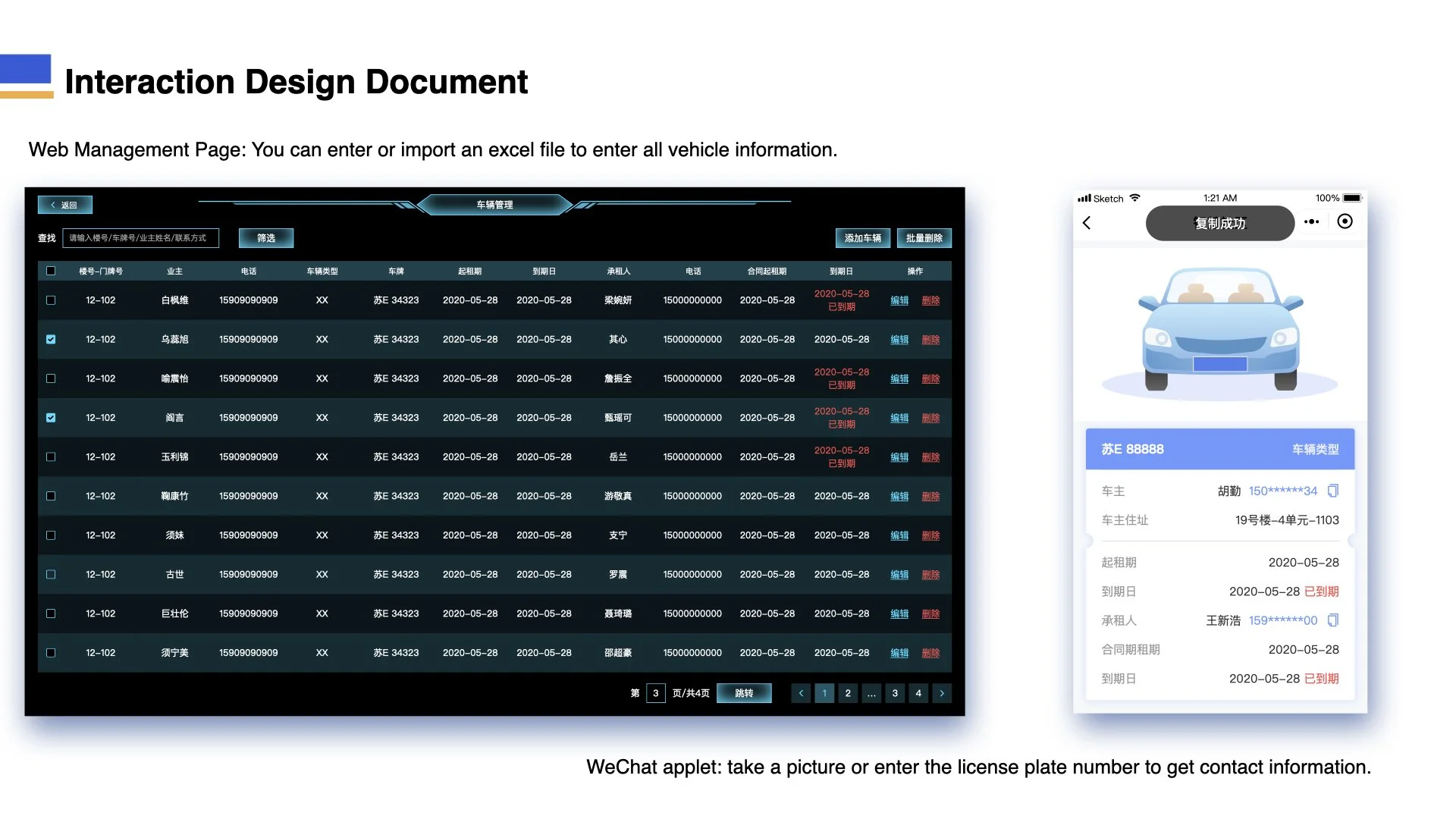1456x819 pixels.
Task: Go to the previous page with the left chevron
Action: coord(801,693)
